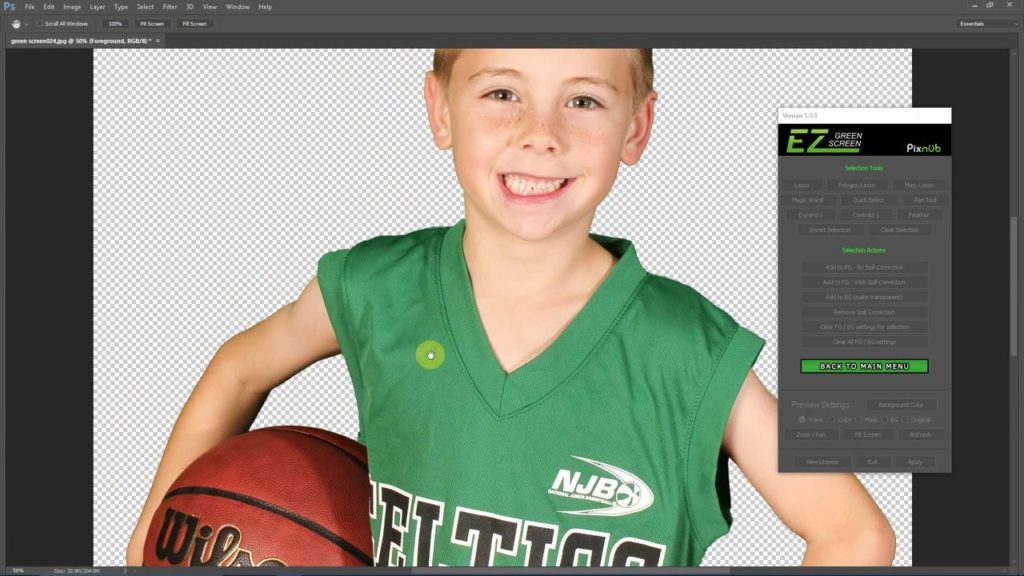Open the View menu

point(210,7)
